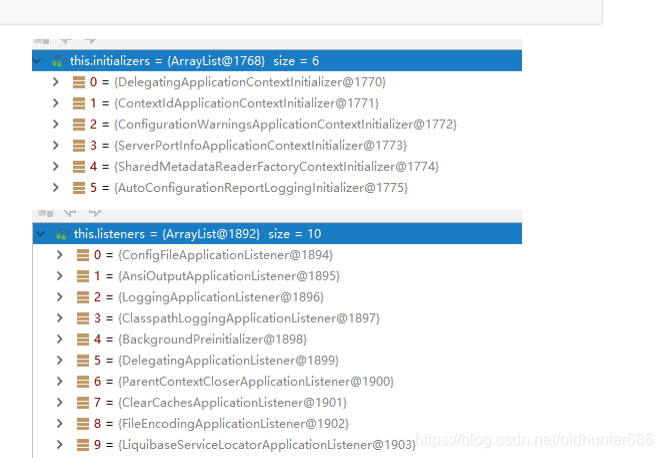The height and width of the screenshot is (458, 663).
Task: Click the element icon of FileEncodingApplicationListener@1902
Action: pos(83,424)
